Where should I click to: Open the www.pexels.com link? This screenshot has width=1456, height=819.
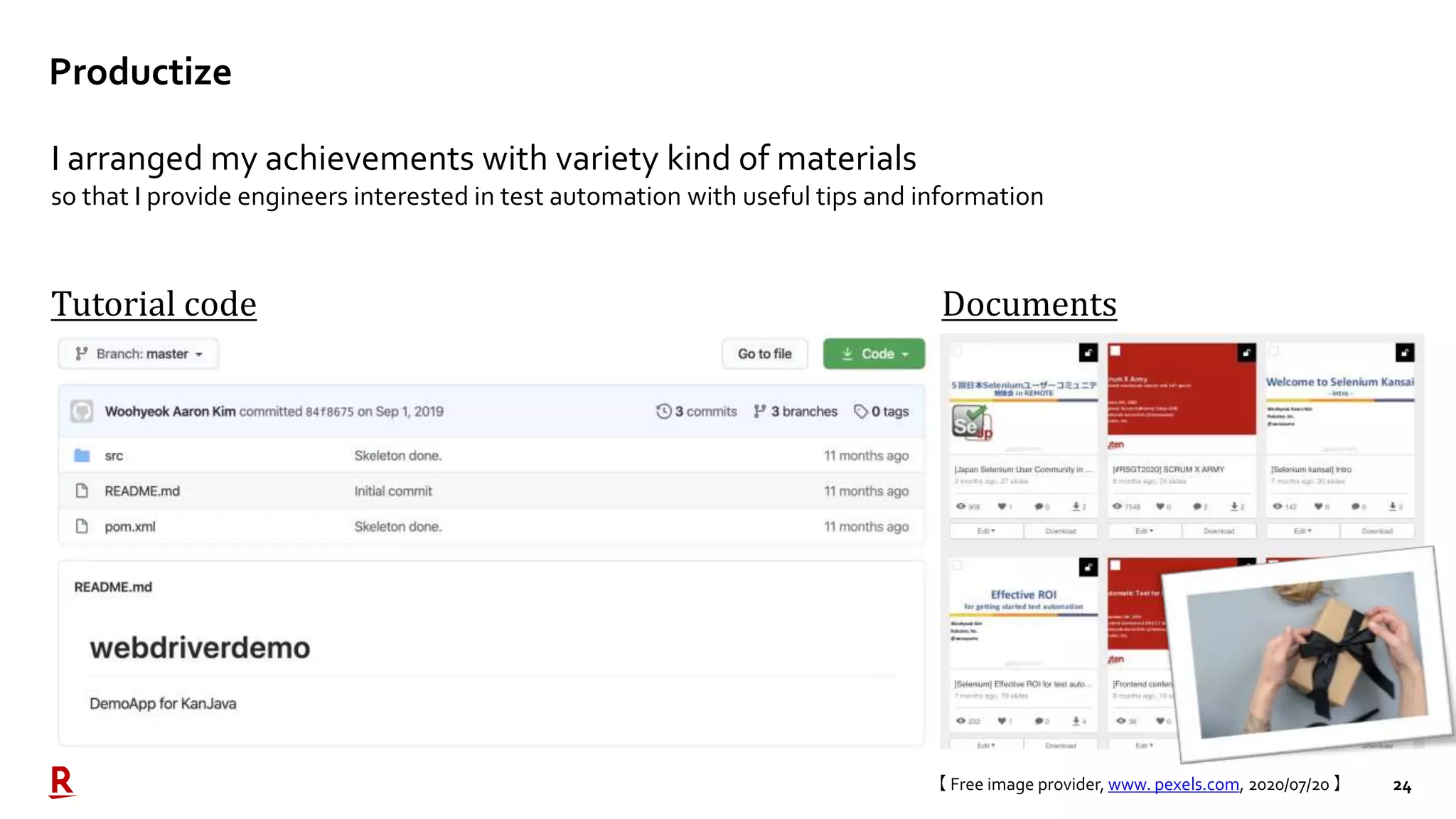click(x=1173, y=785)
